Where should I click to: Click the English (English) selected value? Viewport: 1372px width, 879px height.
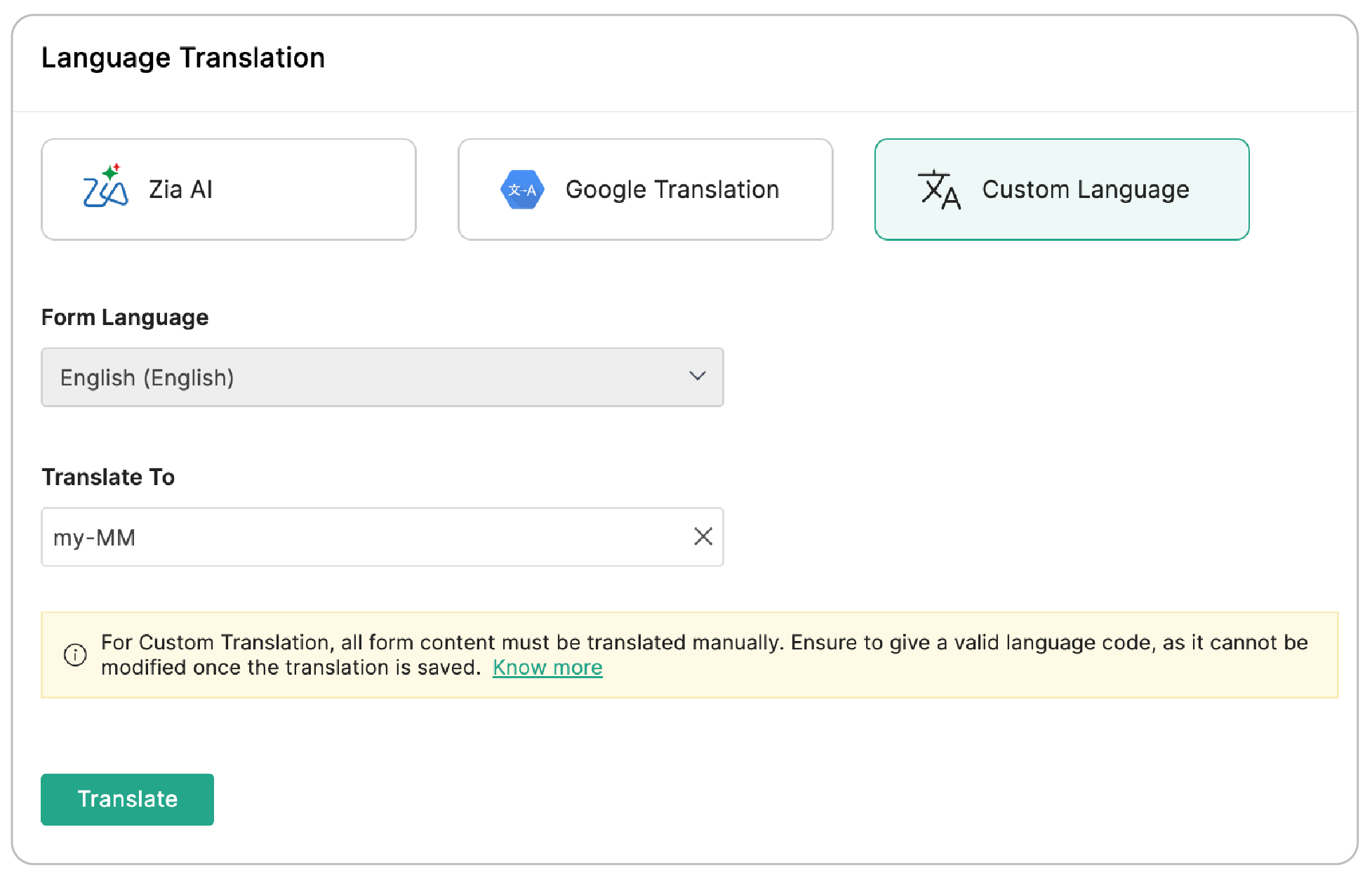[147, 378]
